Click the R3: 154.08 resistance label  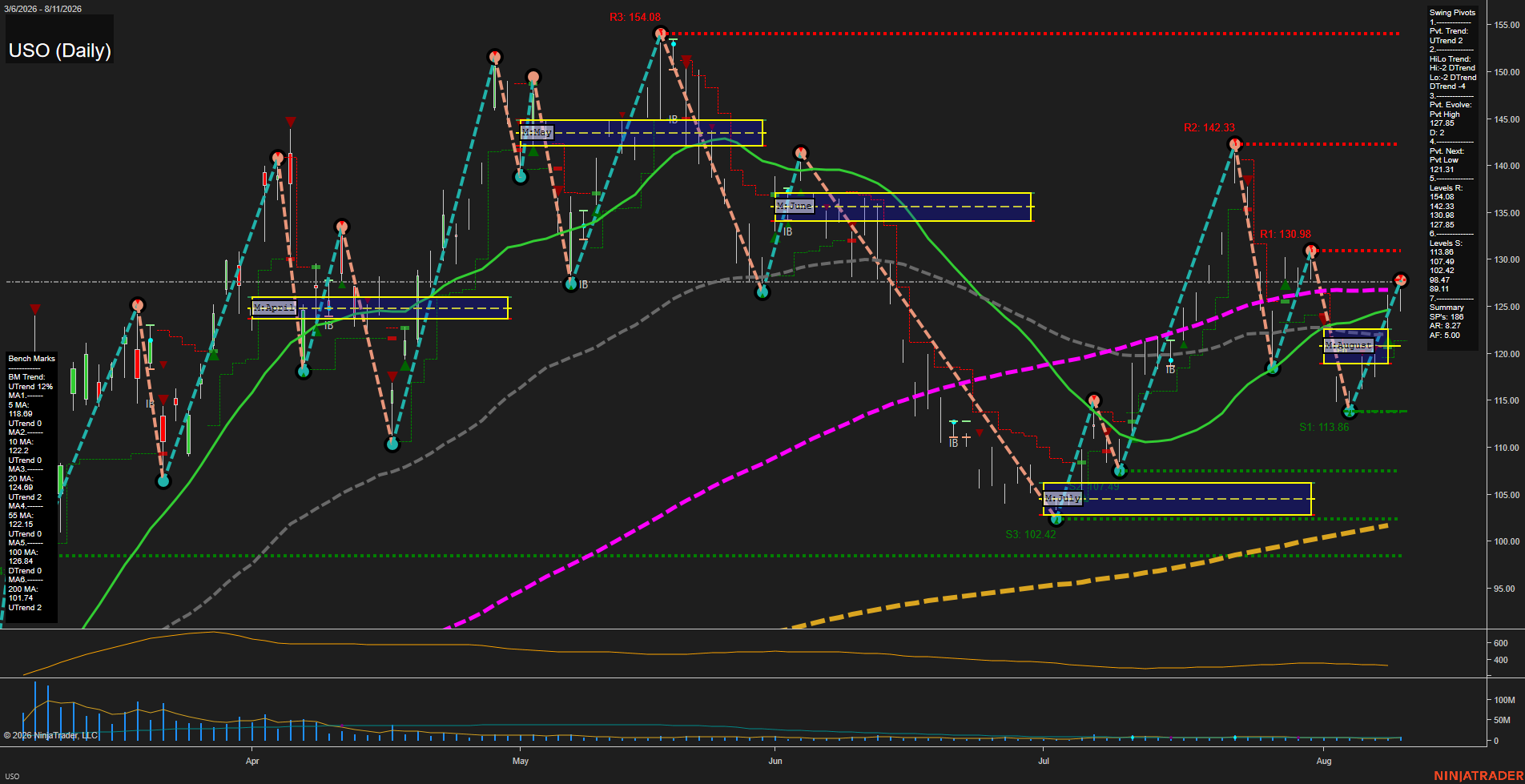coord(635,17)
